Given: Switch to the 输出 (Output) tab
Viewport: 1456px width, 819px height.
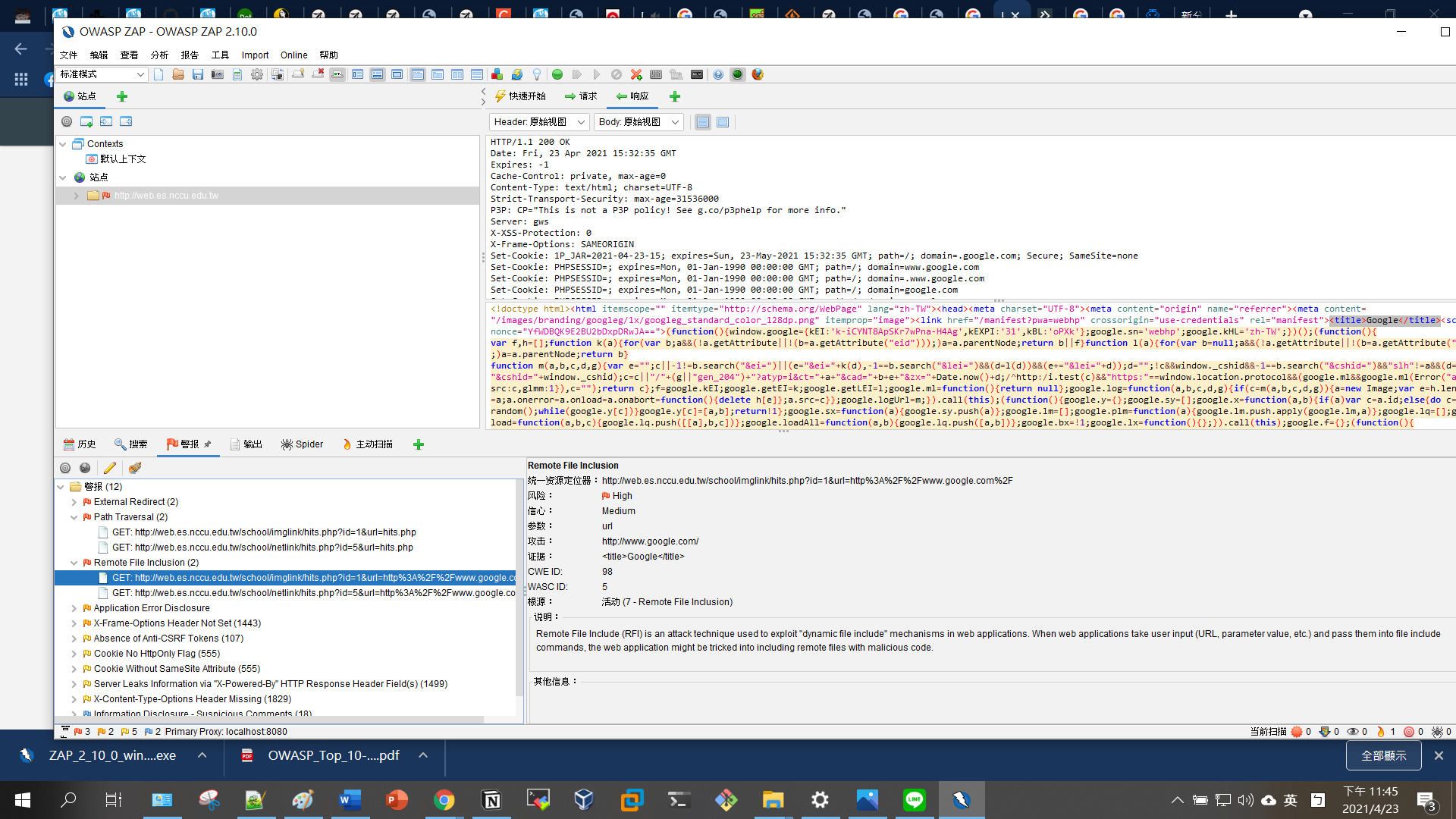Looking at the screenshot, I should point(246,444).
